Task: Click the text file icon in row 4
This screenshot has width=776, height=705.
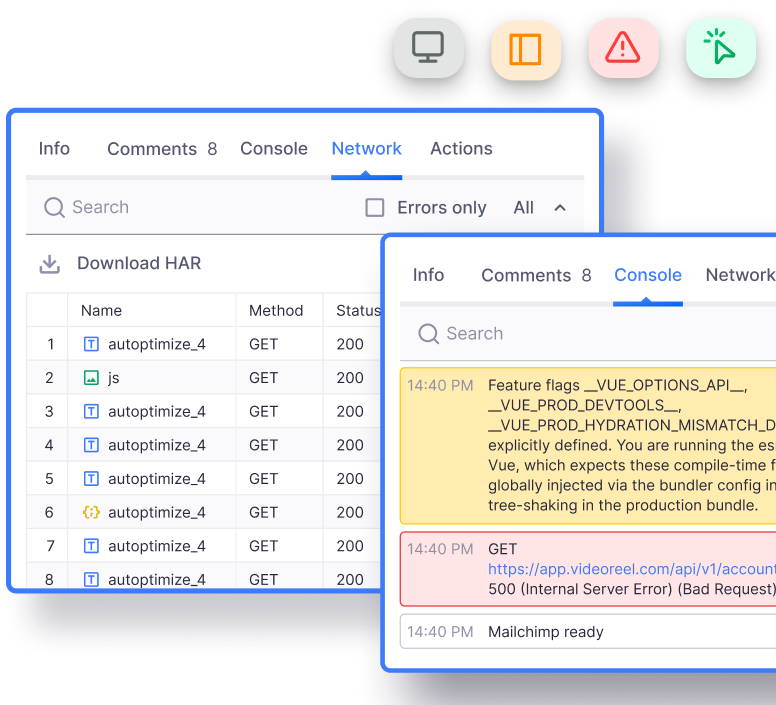Action: (x=91, y=445)
